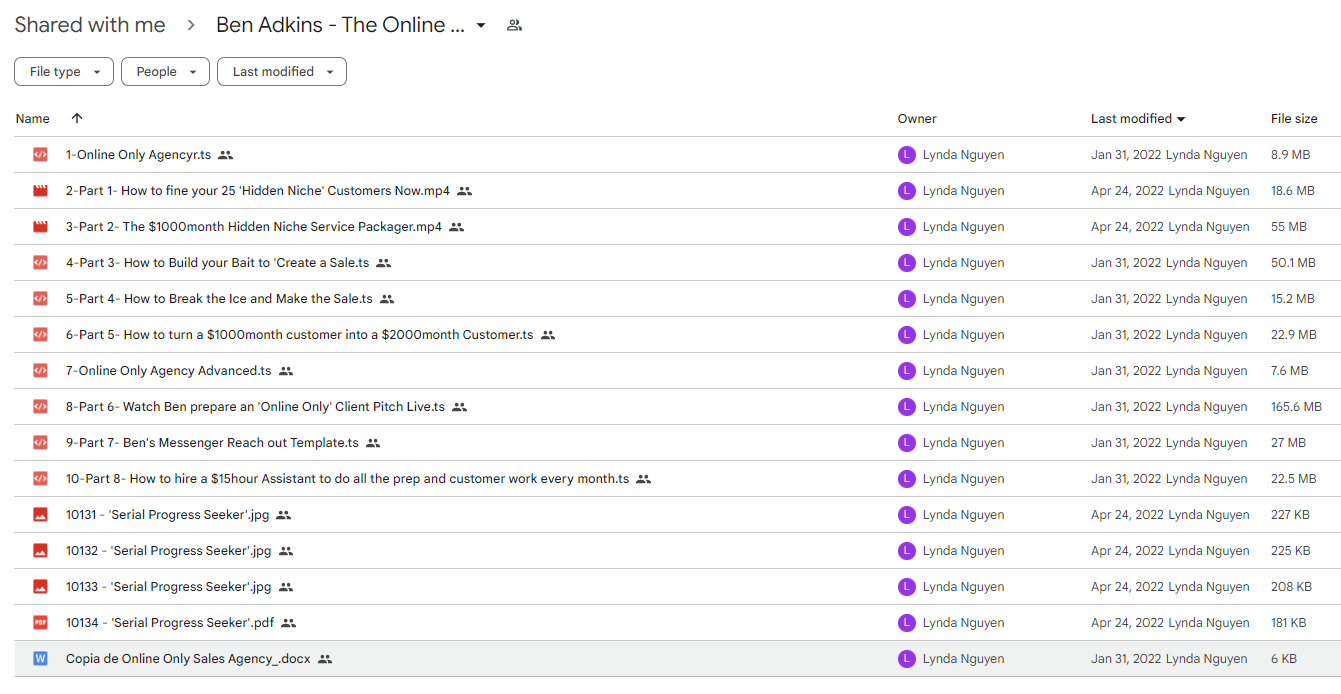Select 4-Part 3 How to Build your Bait file
The width and height of the screenshot is (1341, 694).
point(217,263)
